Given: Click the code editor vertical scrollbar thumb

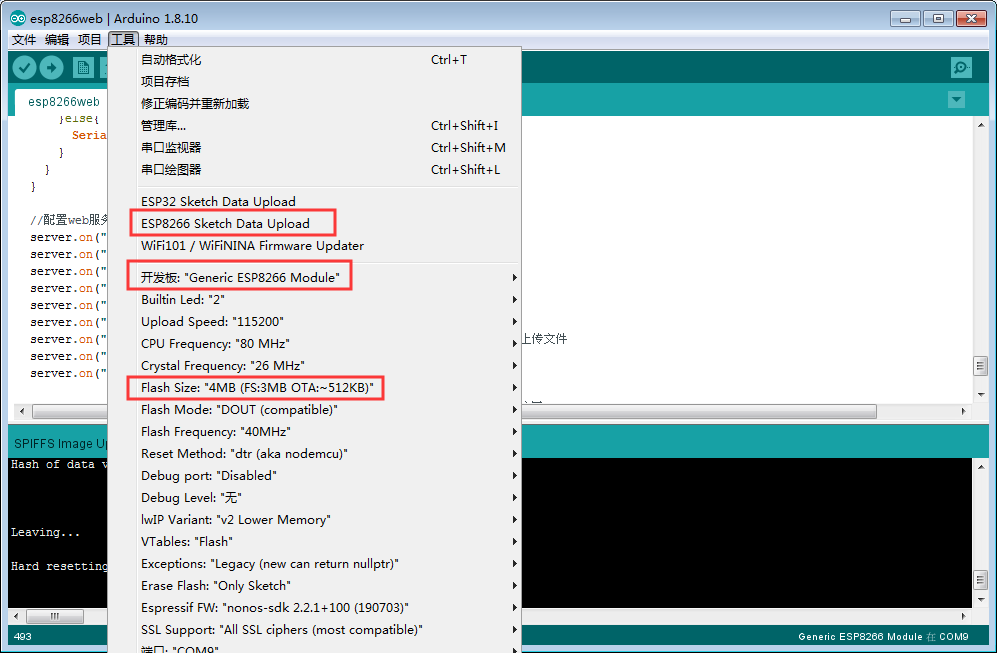Looking at the screenshot, I should (x=980, y=366).
